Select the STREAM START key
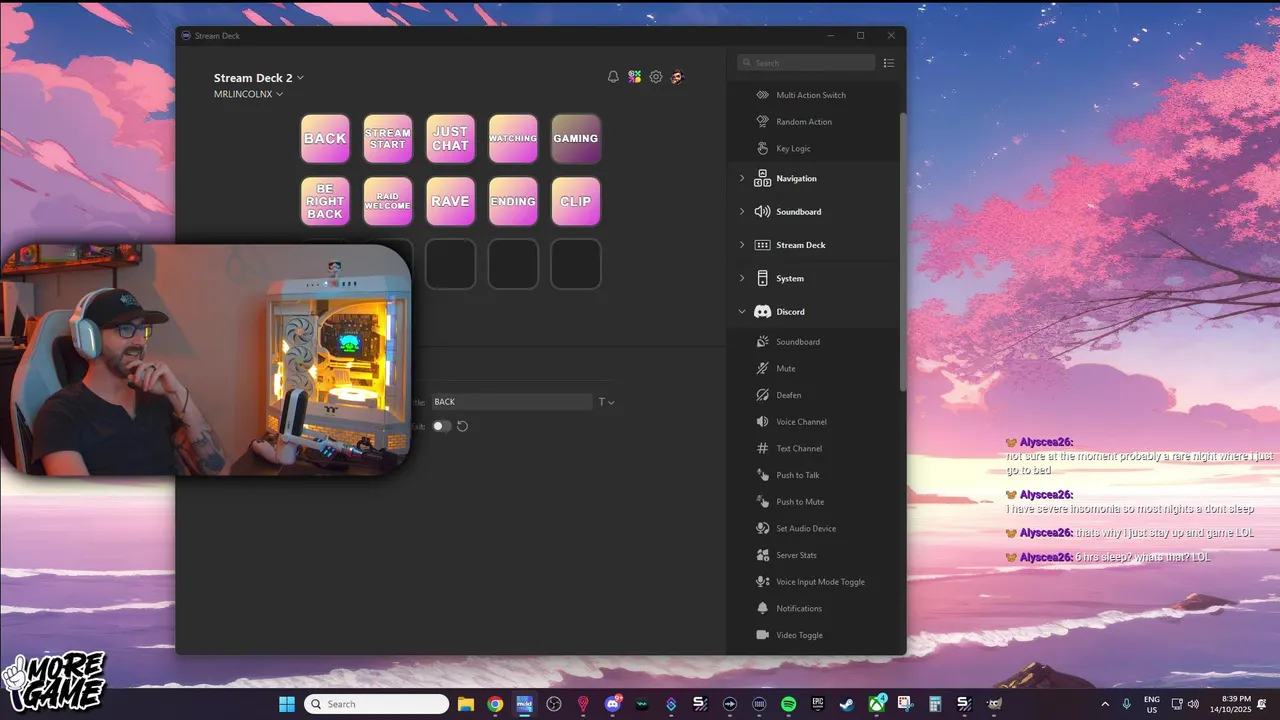The image size is (1280, 720). tap(388, 139)
